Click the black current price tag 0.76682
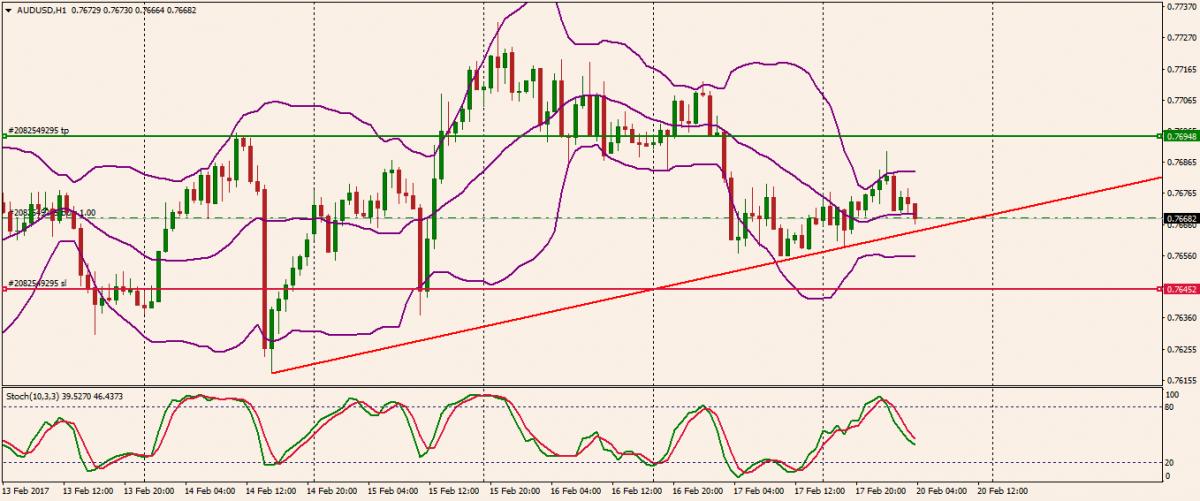 [1180, 217]
